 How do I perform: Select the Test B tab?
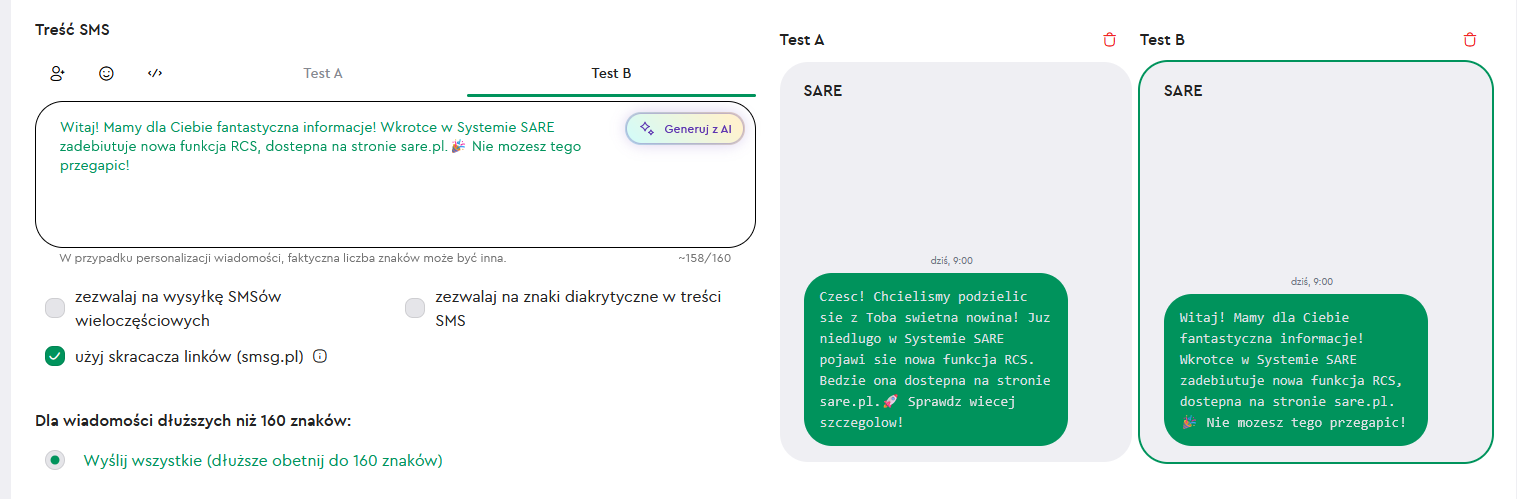pyautogui.click(x=611, y=73)
